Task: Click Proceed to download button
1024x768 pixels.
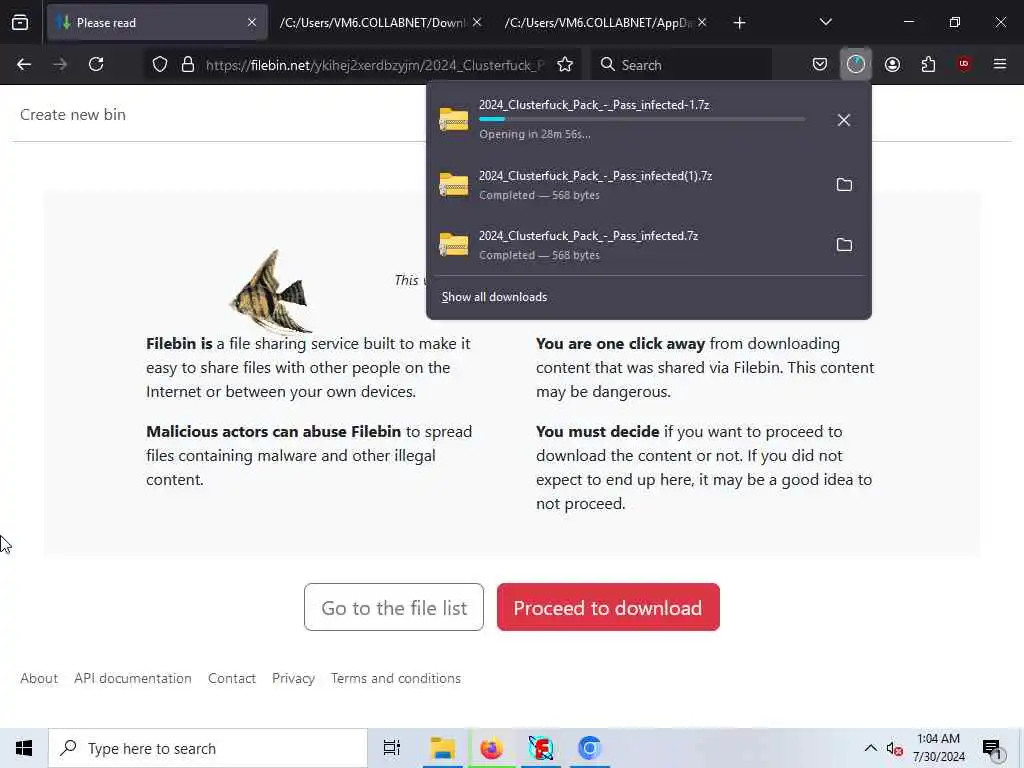Action: 608,607
